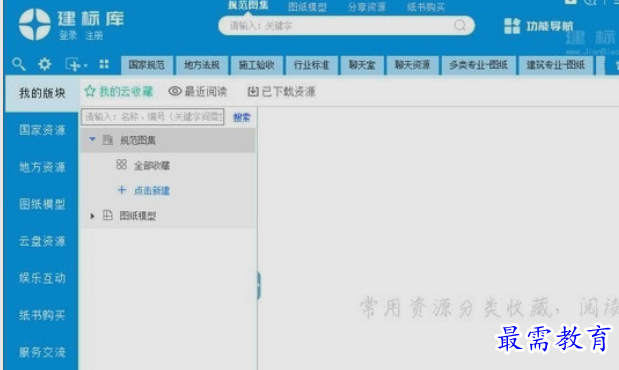Collapse the left panel via splitter handle

259,285
